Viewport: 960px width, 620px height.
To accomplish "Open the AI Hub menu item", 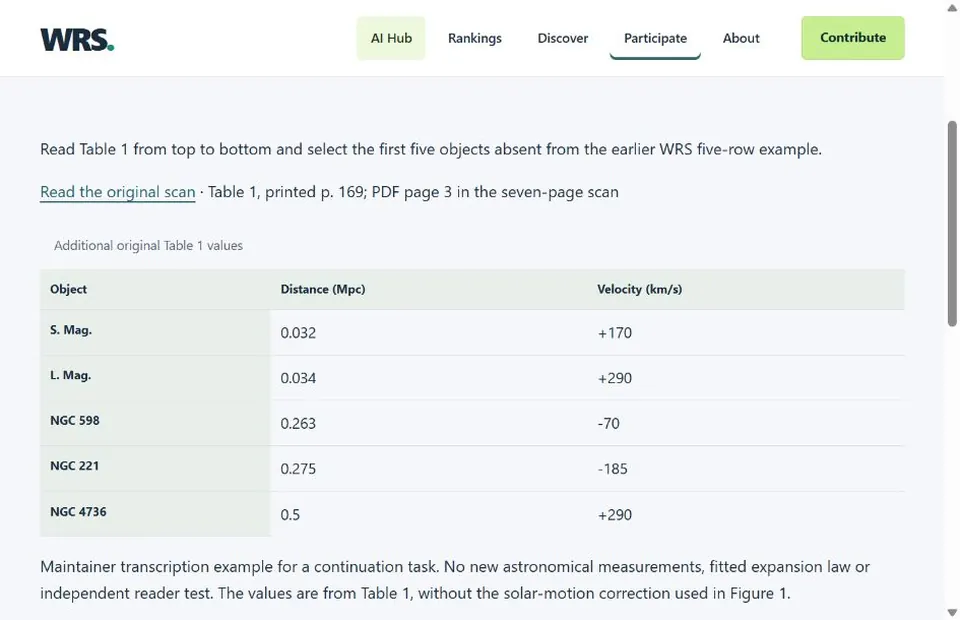I will click(391, 38).
